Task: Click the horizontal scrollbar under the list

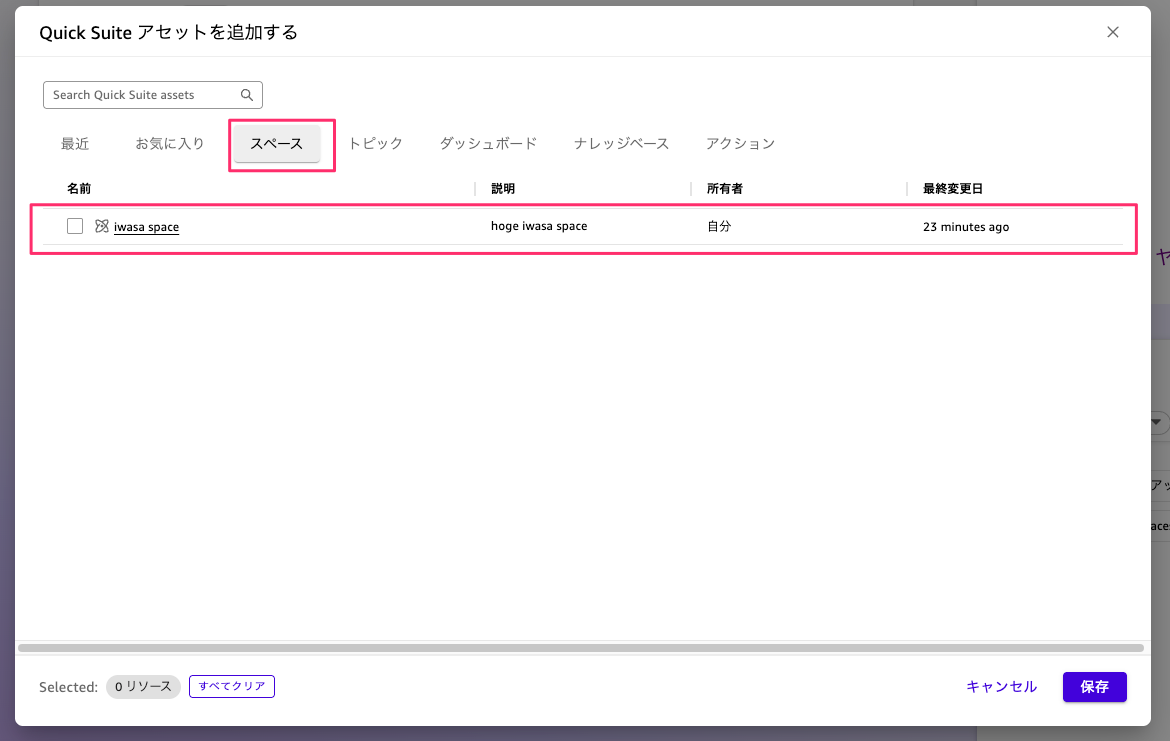Action: click(x=580, y=648)
